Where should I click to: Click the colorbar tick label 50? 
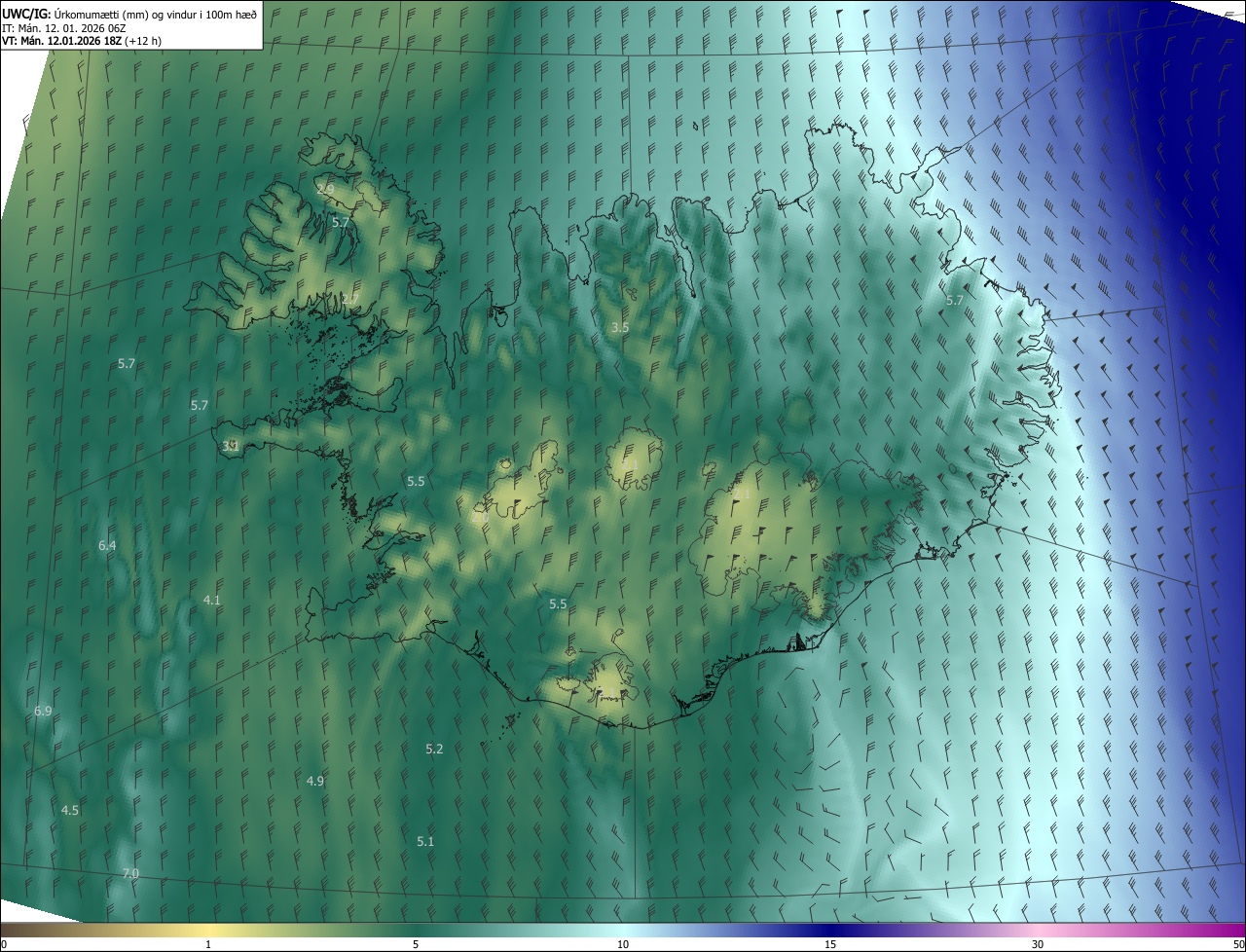[x=1238, y=944]
